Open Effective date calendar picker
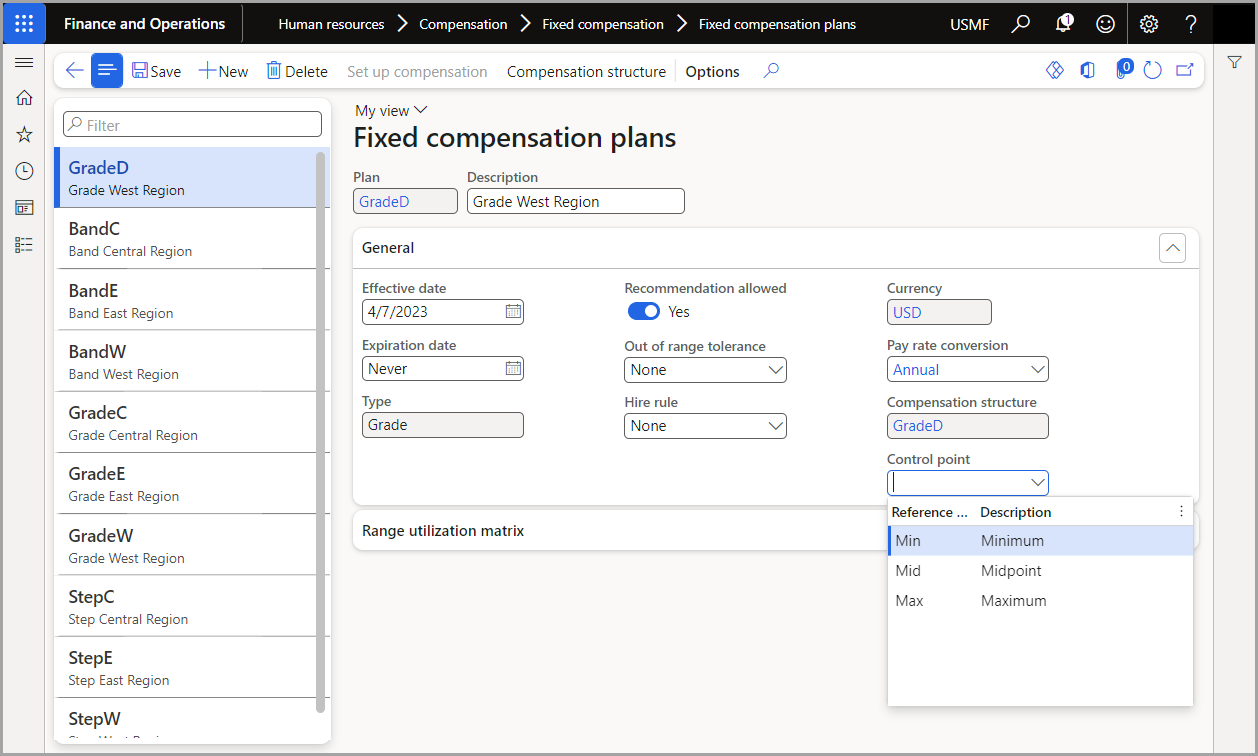This screenshot has width=1258, height=756. [x=513, y=312]
